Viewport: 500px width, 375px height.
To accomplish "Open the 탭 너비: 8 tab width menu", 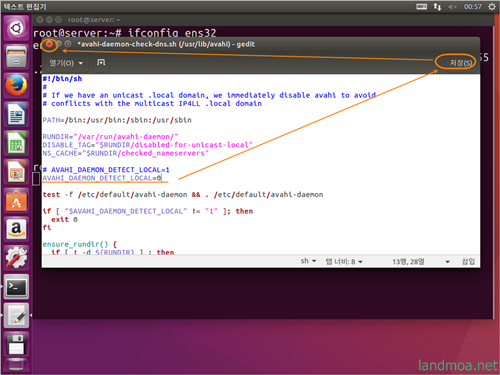I will tap(344, 261).
